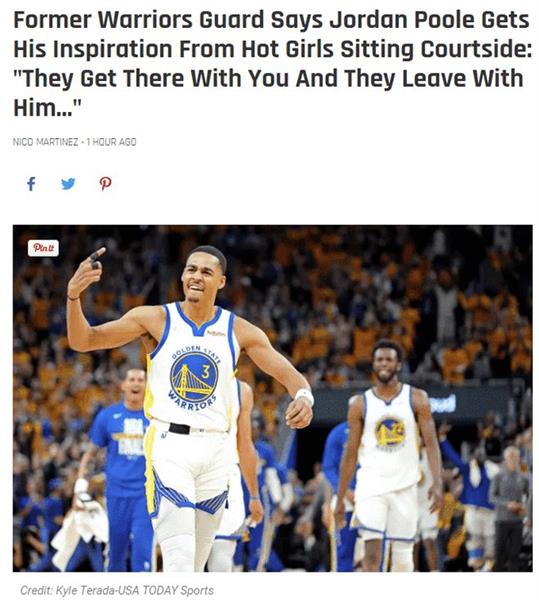Click the background player in white Warriors jersey

coord(388,453)
